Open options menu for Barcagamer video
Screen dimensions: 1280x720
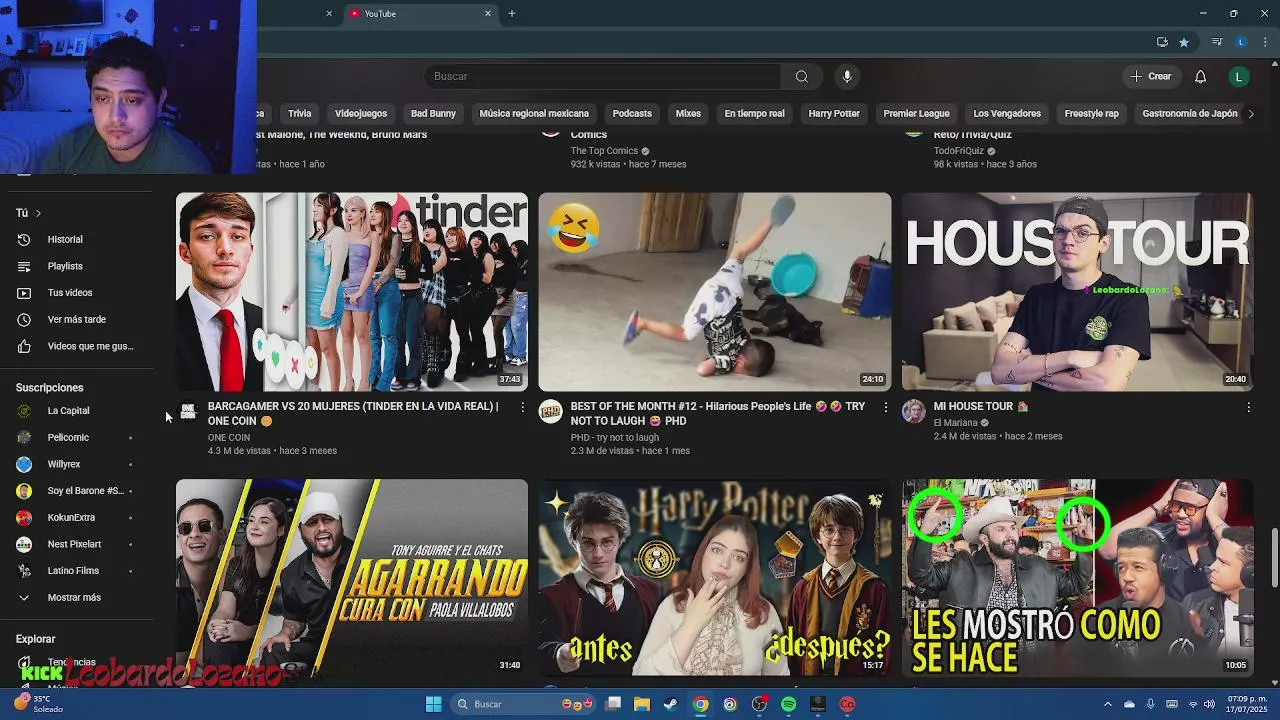[522, 407]
